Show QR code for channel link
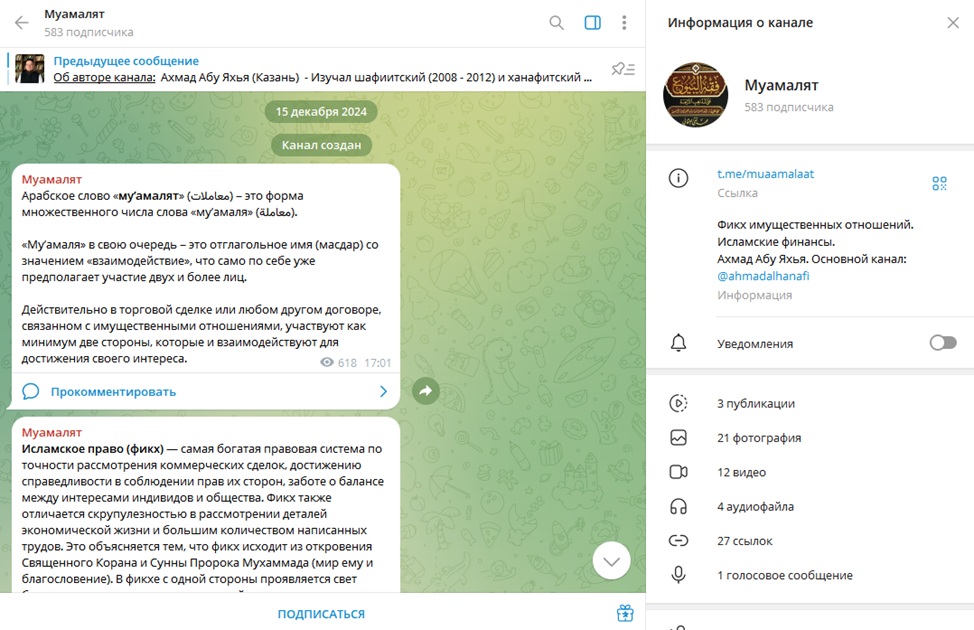974x630 pixels. point(939,183)
